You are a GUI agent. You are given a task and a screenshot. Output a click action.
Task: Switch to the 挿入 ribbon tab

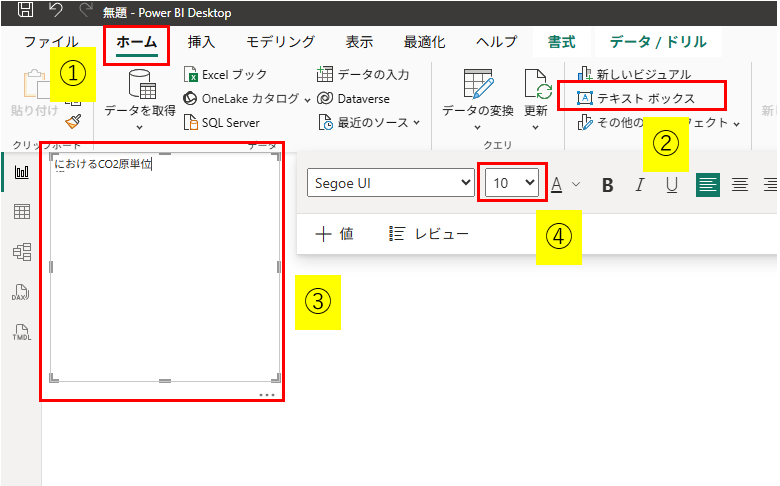tap(201, 42)
